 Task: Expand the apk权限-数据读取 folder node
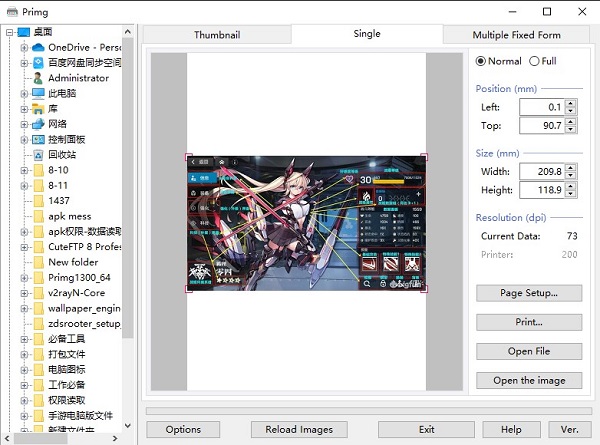(24, 232)
